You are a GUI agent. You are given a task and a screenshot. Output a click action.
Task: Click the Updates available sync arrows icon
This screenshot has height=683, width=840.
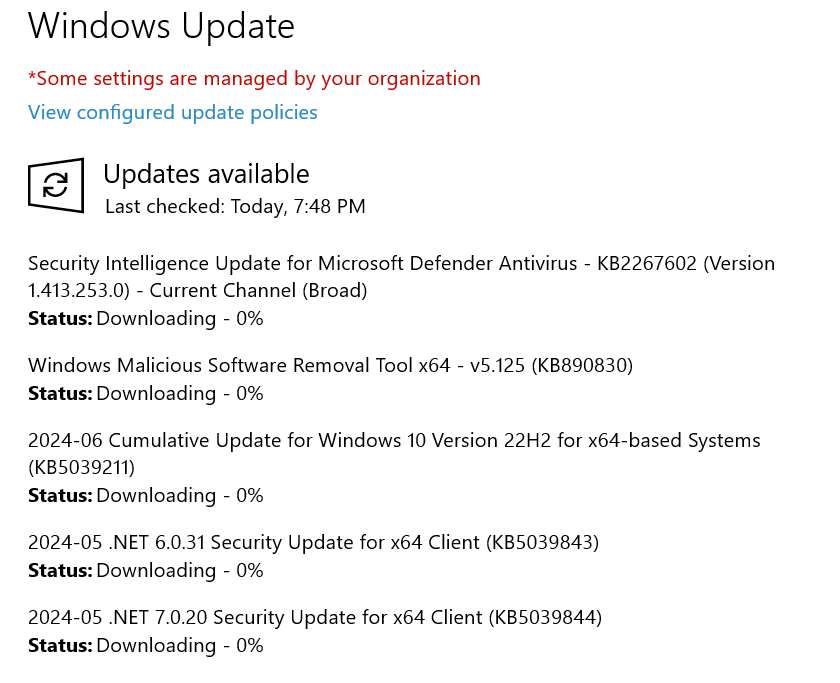tap(56, 185)
